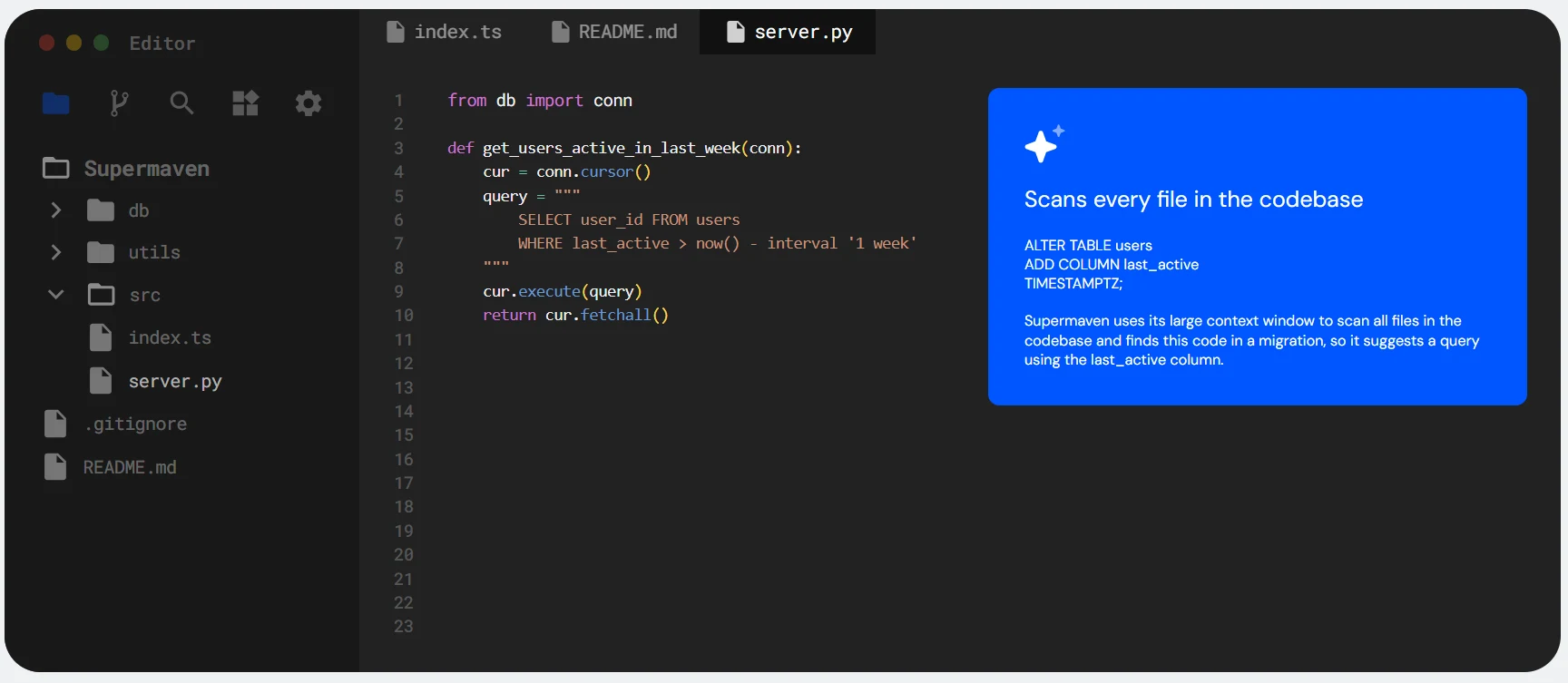Click line number 23 in gutter
The width and height of the screenshot is (1568, 683).
[404, 626]
